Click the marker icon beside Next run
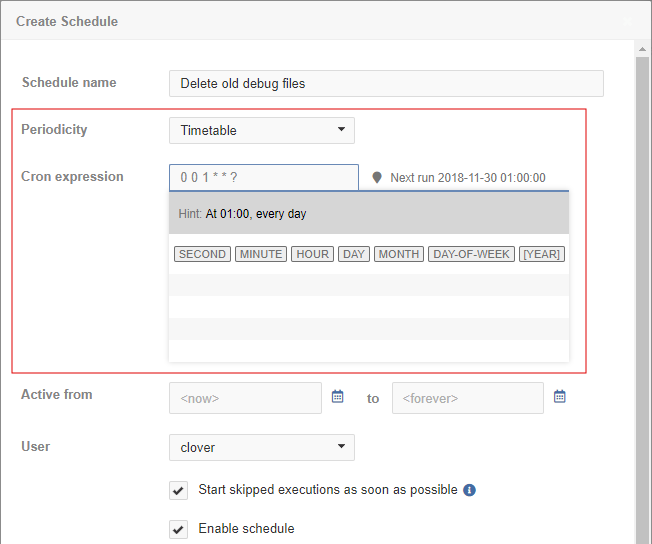Image resolution: width=652 pixels, height=544 pixels. click(x=377, y=178)
